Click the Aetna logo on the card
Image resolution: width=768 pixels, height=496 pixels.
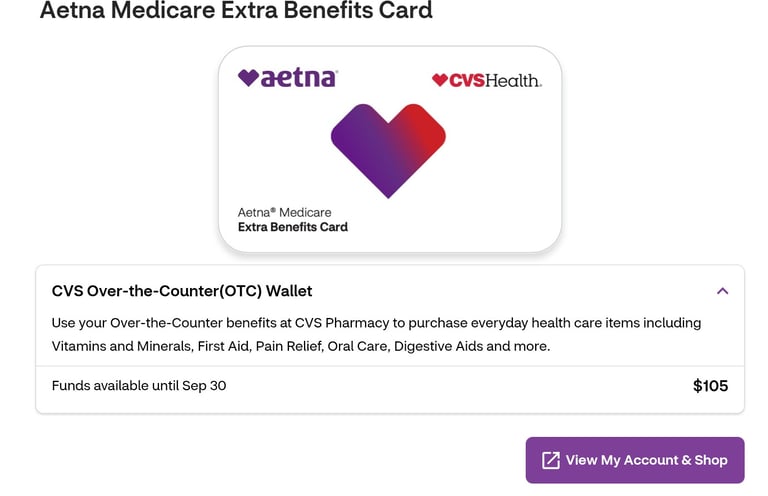point(288,78)
